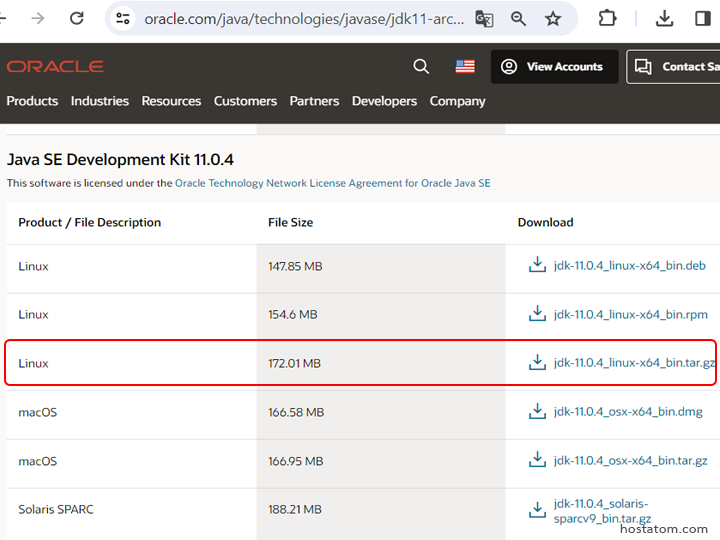The width and height of the screenshot is (720, 540).
Task: Toggle the browser side panel icon
Action: click(x=703, y=19)
